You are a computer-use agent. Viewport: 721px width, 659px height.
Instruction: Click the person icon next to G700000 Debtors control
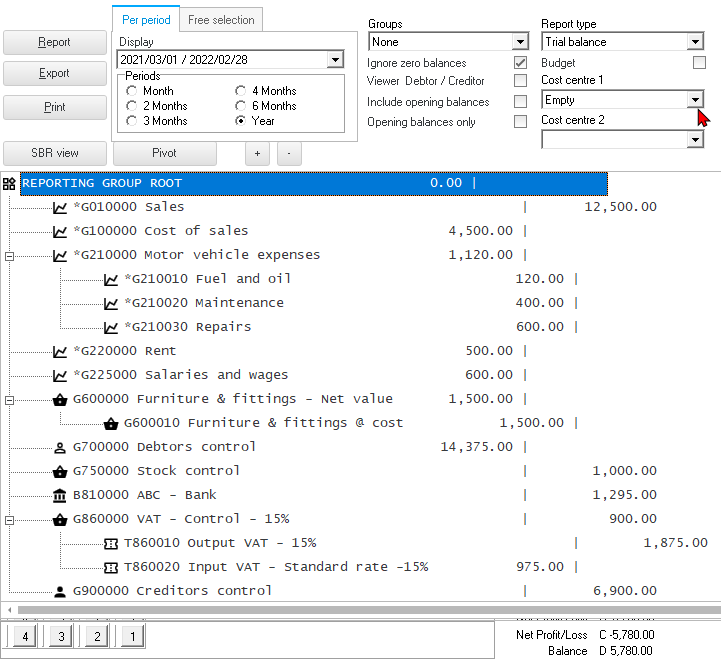60,447
